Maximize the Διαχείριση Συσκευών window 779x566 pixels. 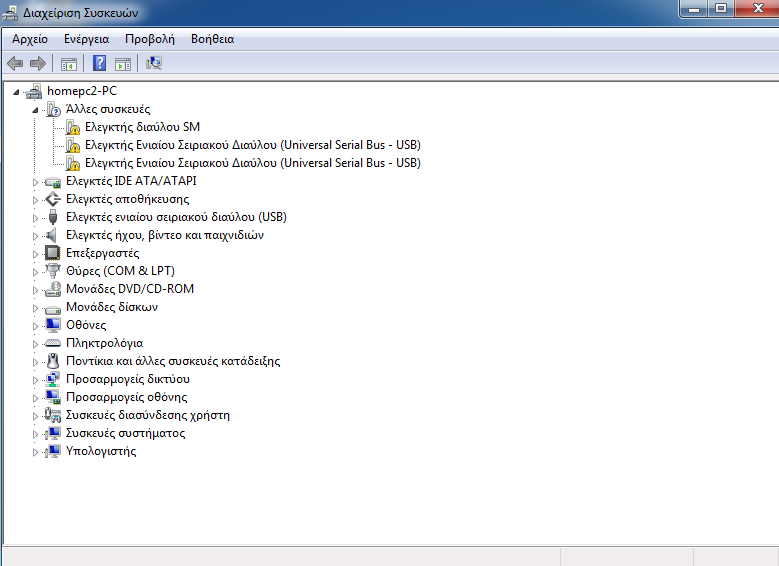pos(721,9)
